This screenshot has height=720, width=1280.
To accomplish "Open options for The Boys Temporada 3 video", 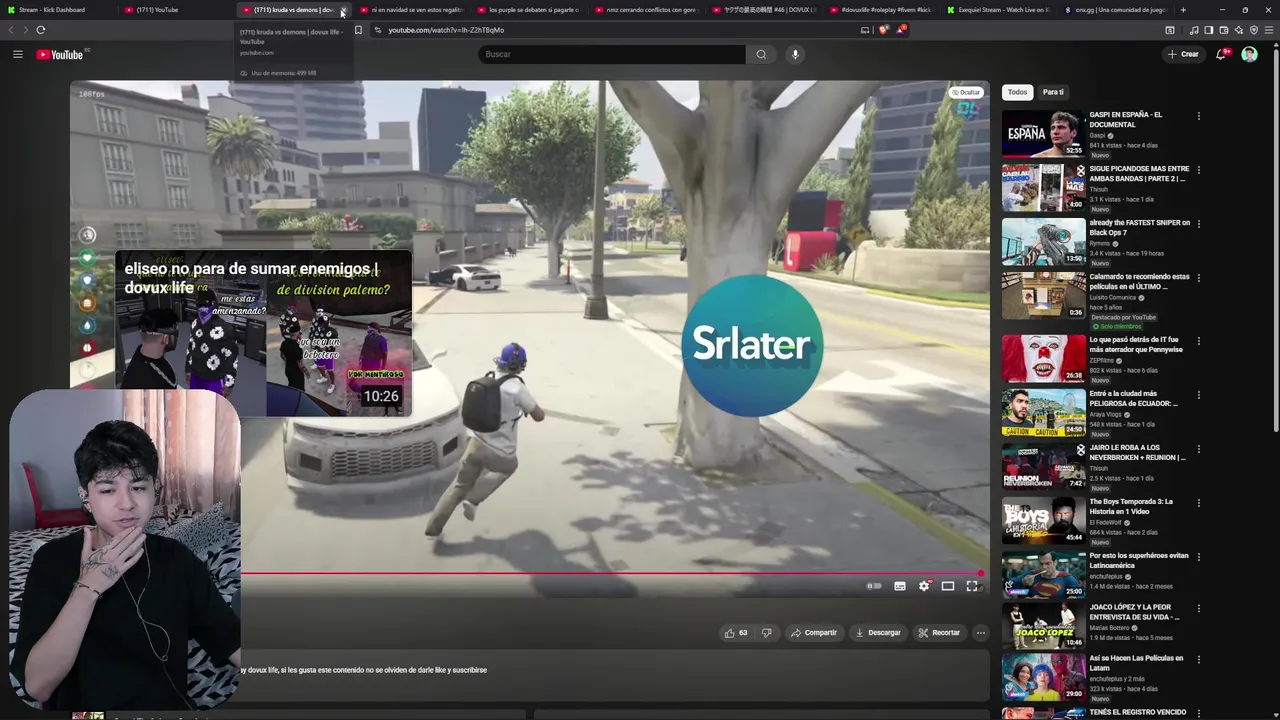I will tap(1198, 503).
